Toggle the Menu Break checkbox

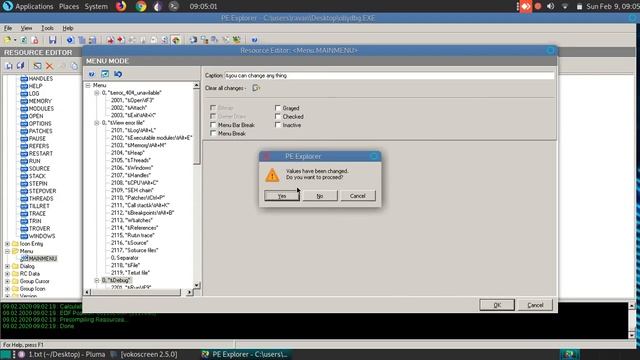[x=213, y=133]
